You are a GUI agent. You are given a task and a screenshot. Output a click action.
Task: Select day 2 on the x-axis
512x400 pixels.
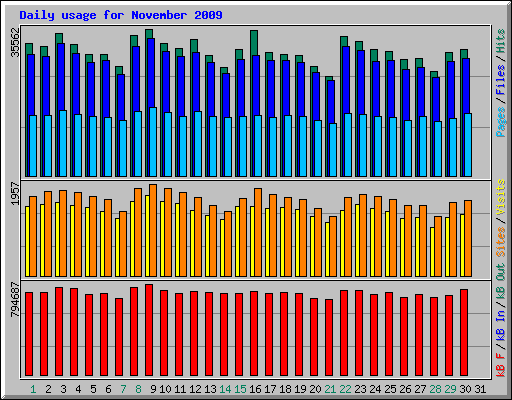48,389
